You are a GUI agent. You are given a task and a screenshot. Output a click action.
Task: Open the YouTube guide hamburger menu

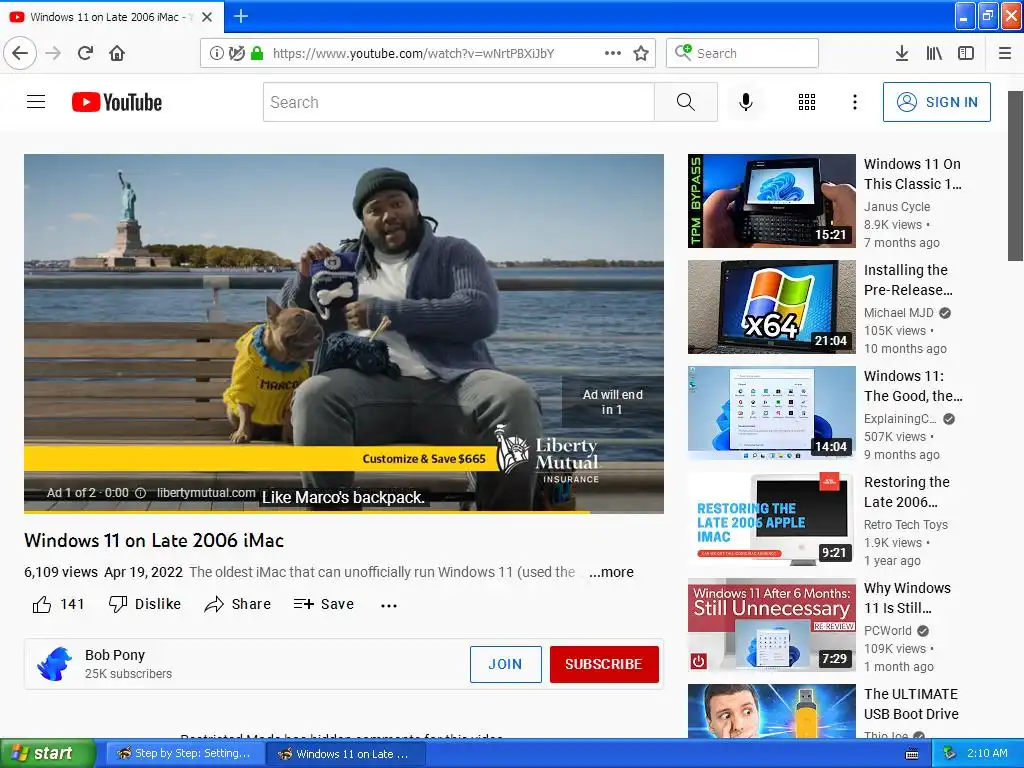(36, 102)
